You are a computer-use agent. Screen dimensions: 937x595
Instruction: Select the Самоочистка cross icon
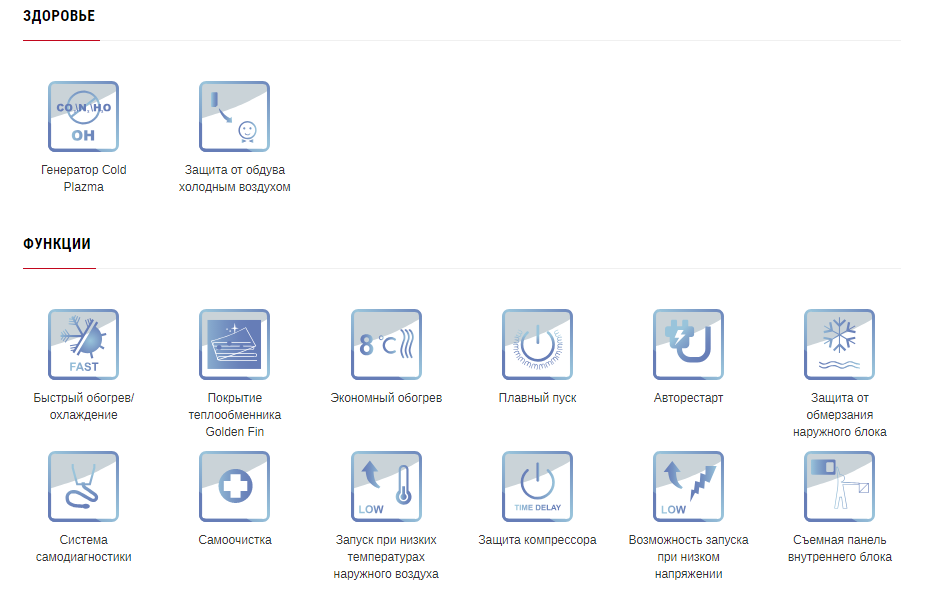coord(234,486)
